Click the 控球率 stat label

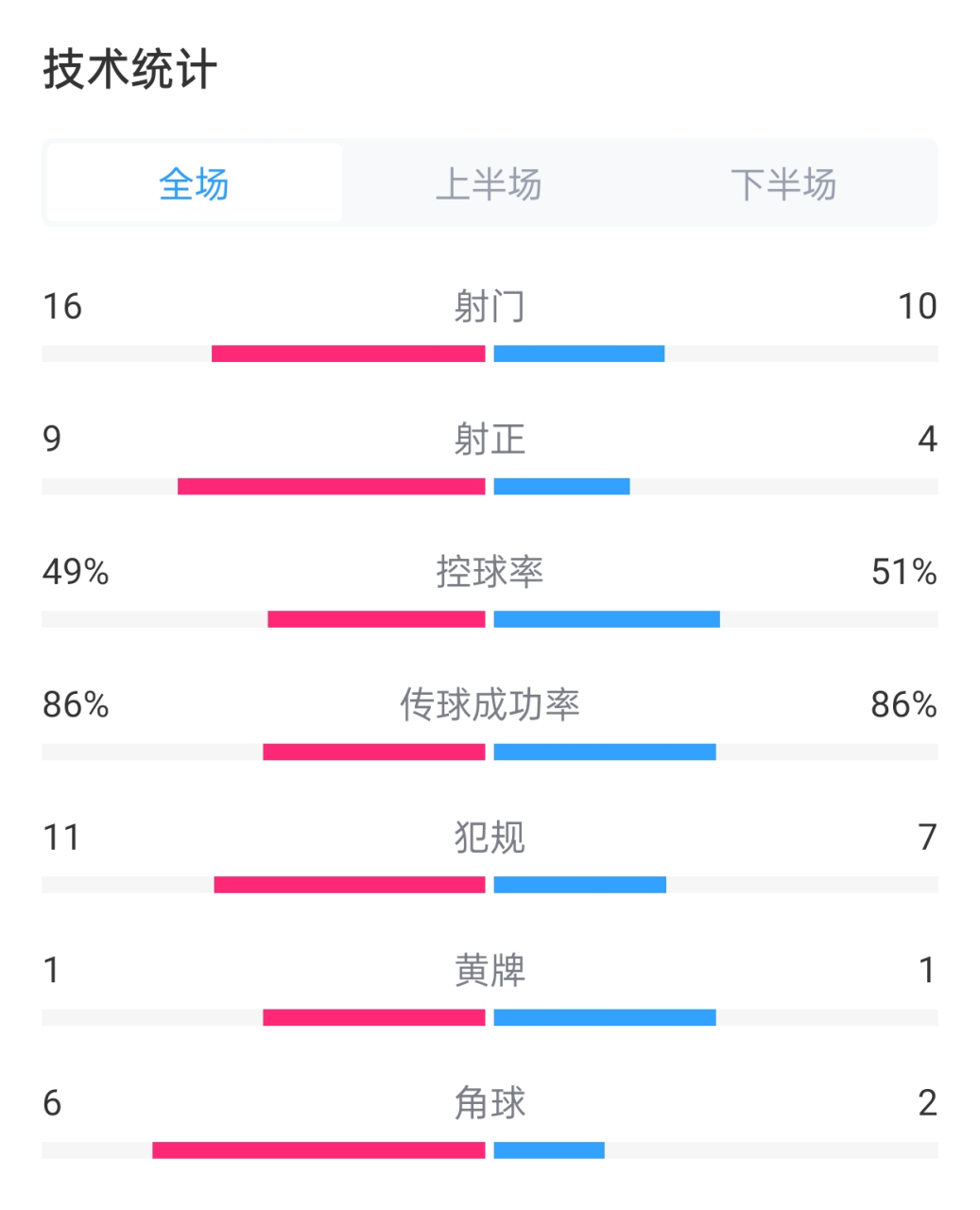[x=490, y=572]
